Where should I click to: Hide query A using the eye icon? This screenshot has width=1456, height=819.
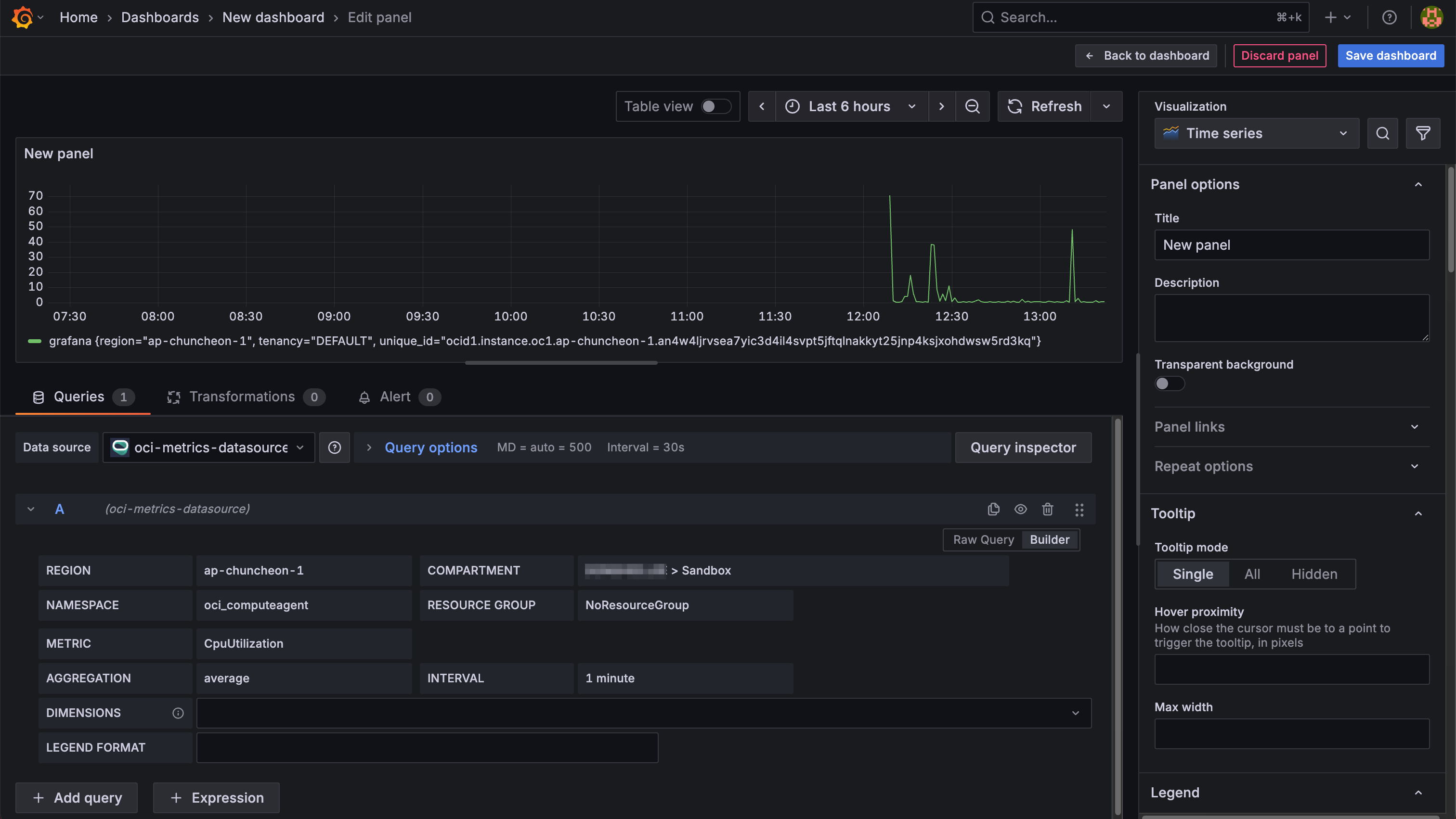pos(1020,510)
